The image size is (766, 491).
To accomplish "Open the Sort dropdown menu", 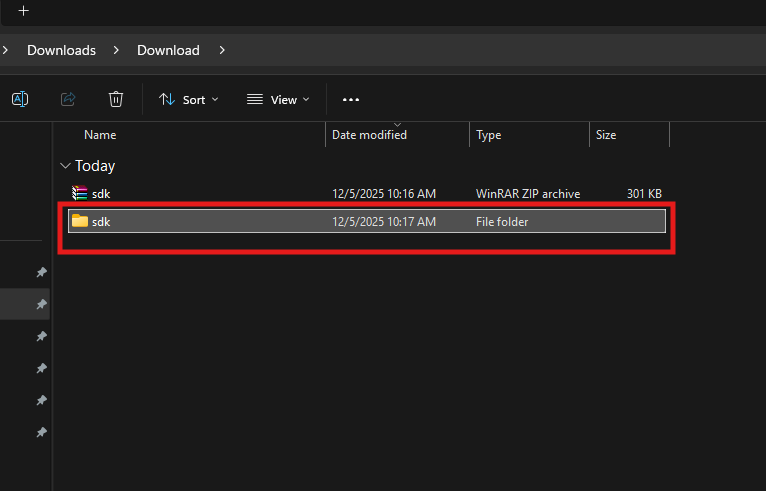I will [188, 99].
